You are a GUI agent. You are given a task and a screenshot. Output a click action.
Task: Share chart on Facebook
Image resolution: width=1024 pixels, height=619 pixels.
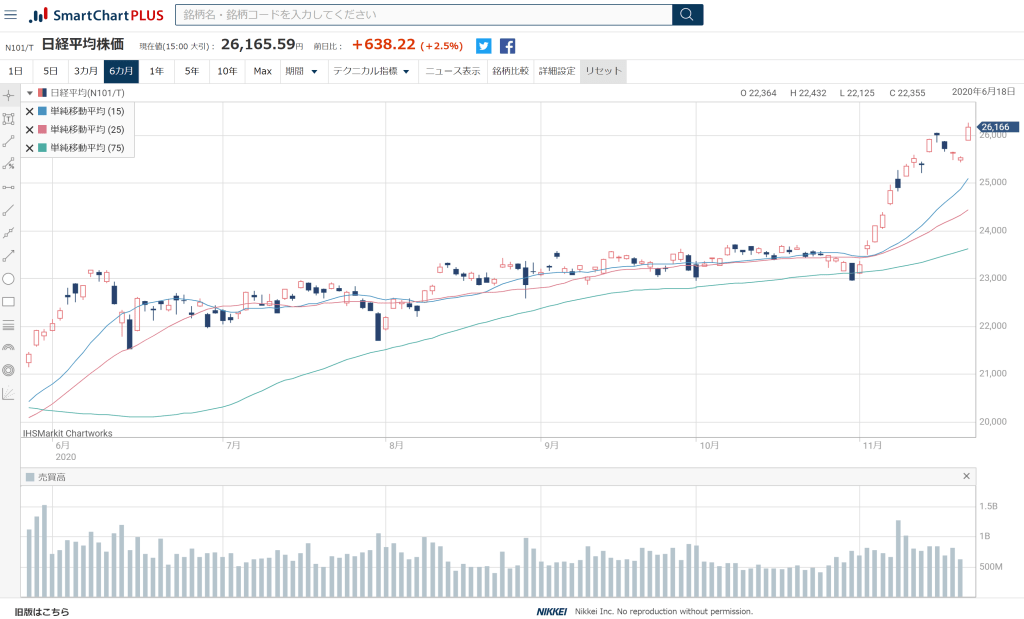[508, 45]
